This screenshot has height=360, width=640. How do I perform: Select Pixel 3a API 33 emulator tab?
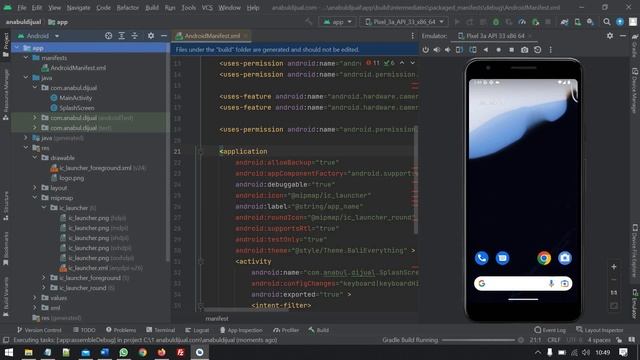coord(495,36)
